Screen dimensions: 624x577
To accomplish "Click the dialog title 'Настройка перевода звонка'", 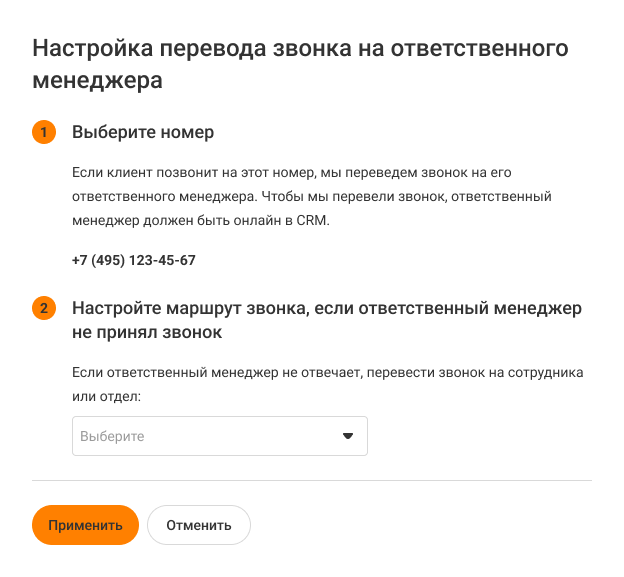I will (x=301, y=48).
